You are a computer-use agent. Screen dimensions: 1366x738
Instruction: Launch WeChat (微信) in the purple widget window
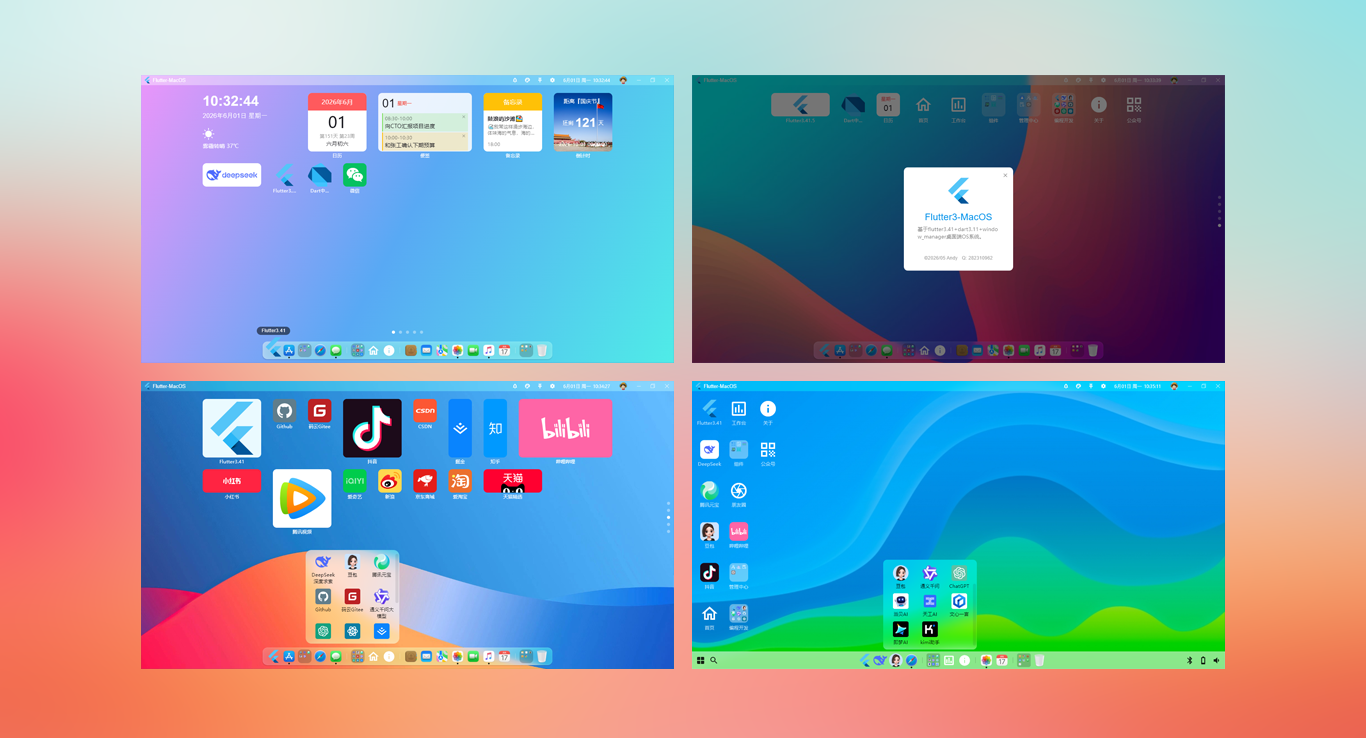pyautogui.click(x=354, y=175)
